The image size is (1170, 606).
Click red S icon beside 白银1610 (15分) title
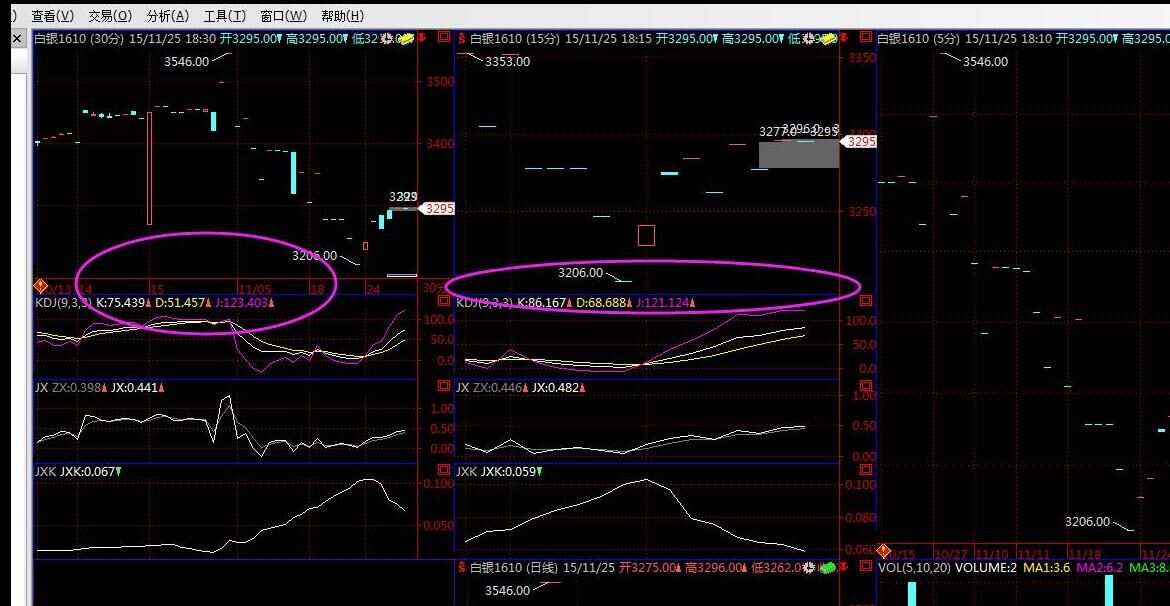[x=462, y=38]
